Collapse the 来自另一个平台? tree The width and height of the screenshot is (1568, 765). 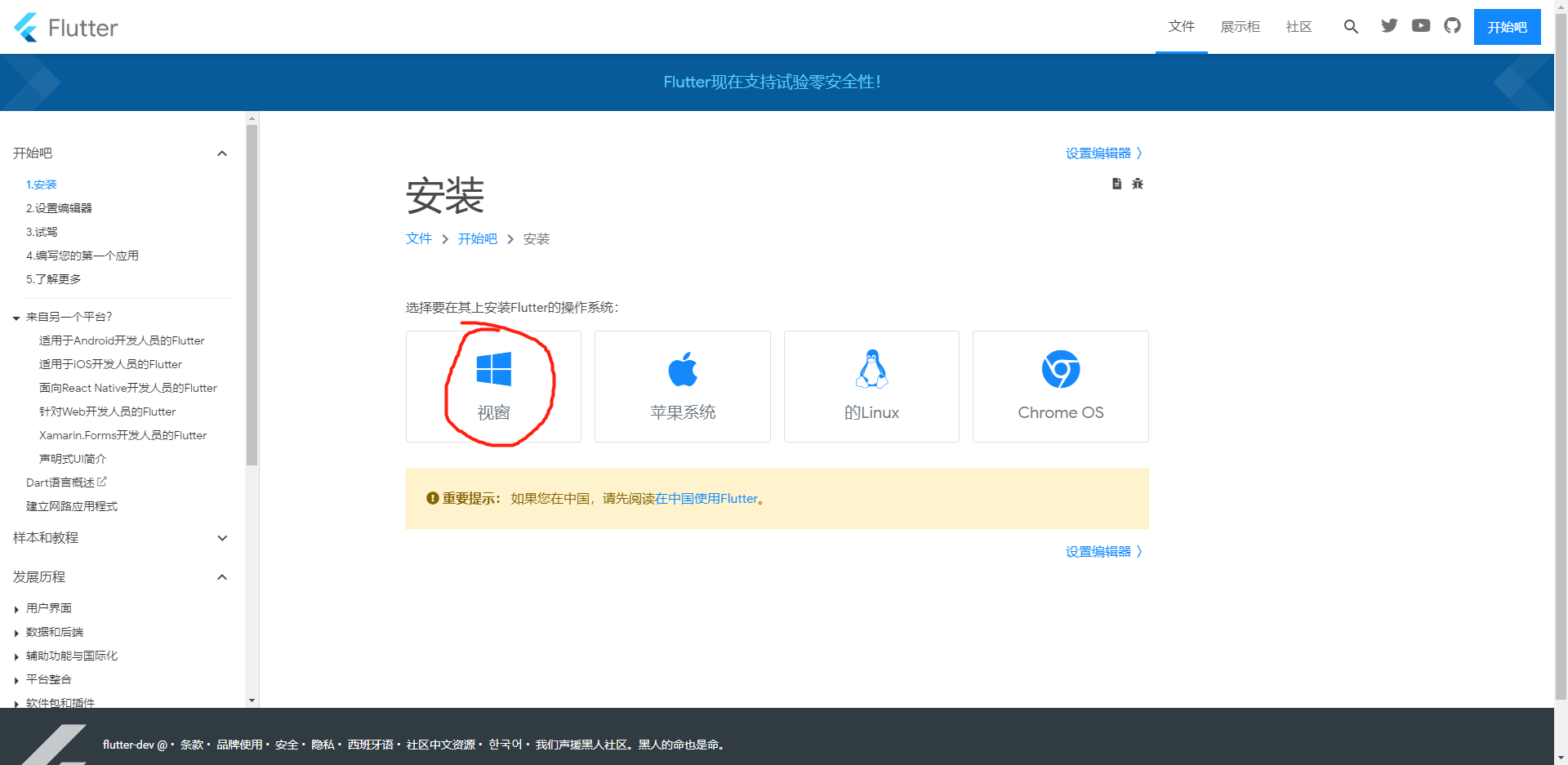point(16,318)
